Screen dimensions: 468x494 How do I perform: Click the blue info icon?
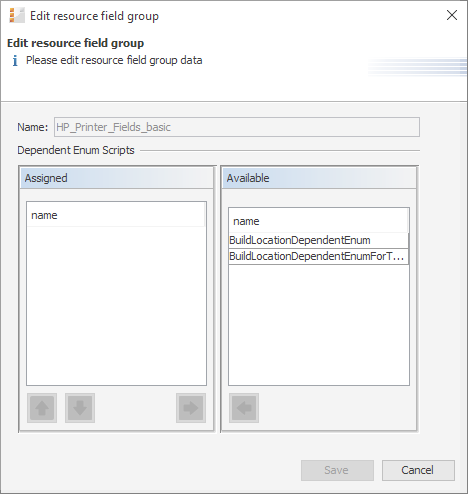coord(15,61)
